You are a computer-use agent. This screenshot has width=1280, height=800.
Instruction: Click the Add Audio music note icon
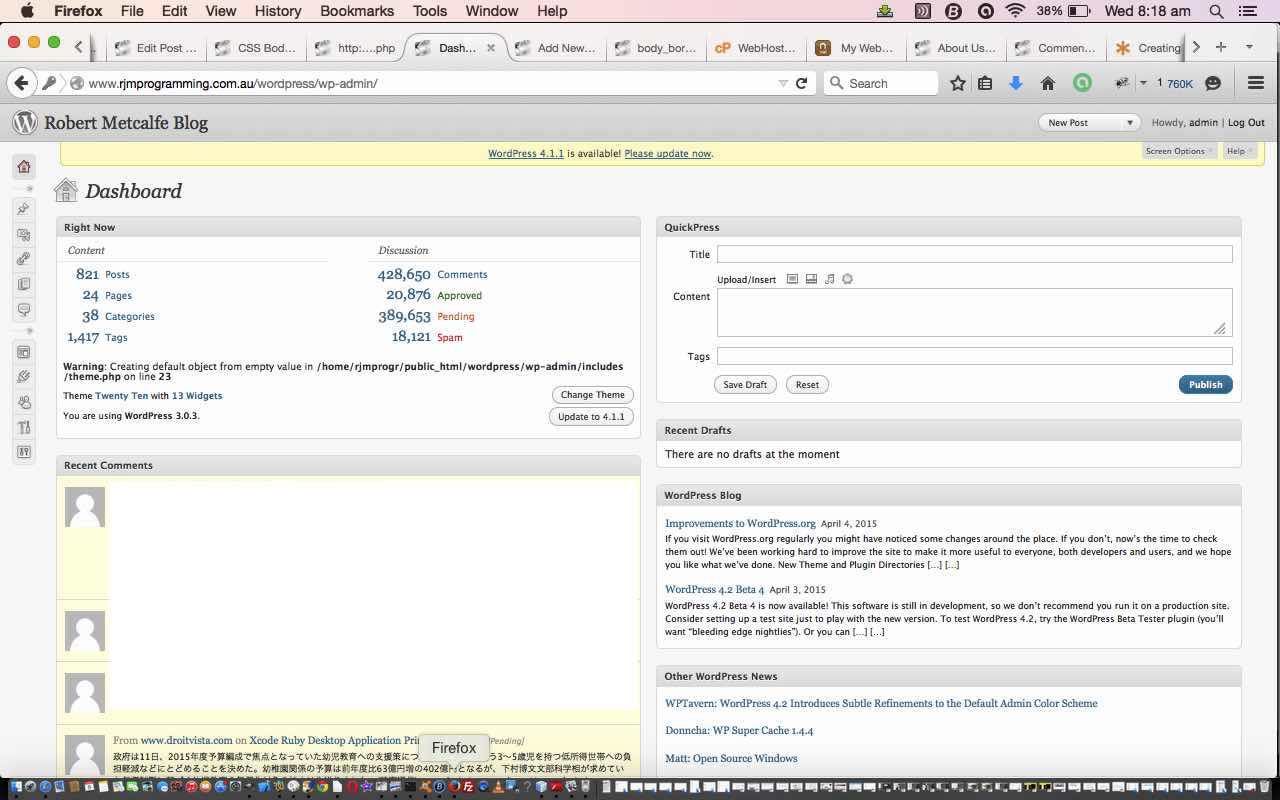click(829, 279)
